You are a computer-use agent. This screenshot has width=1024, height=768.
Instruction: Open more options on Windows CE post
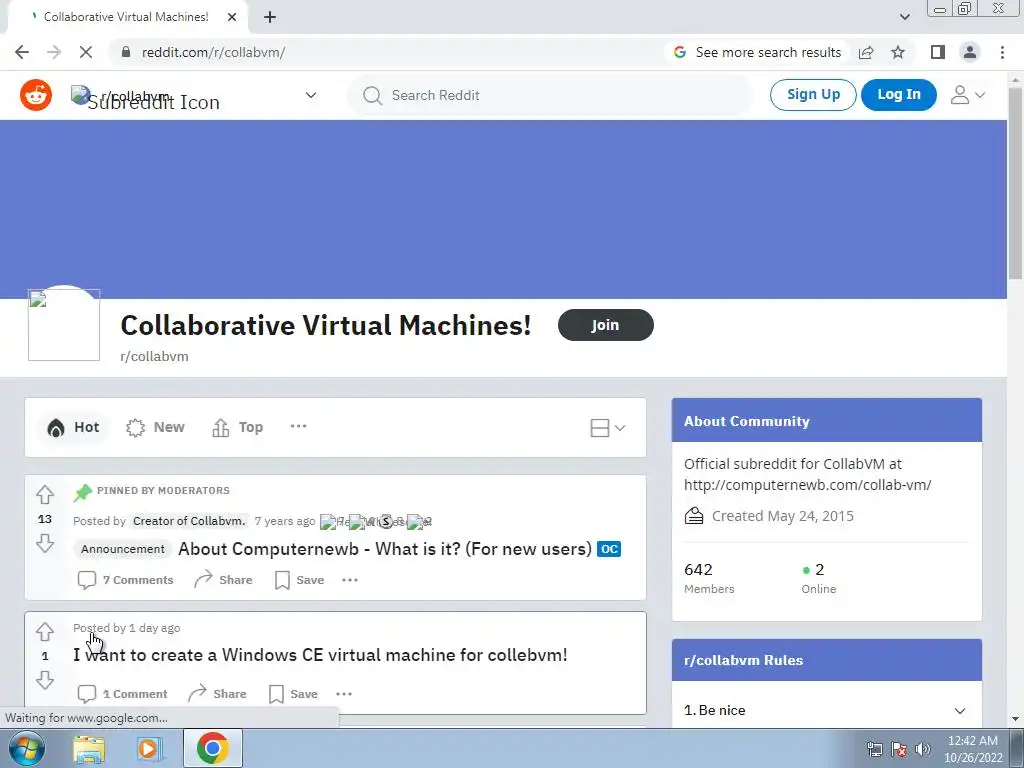[x=344, y=694]
